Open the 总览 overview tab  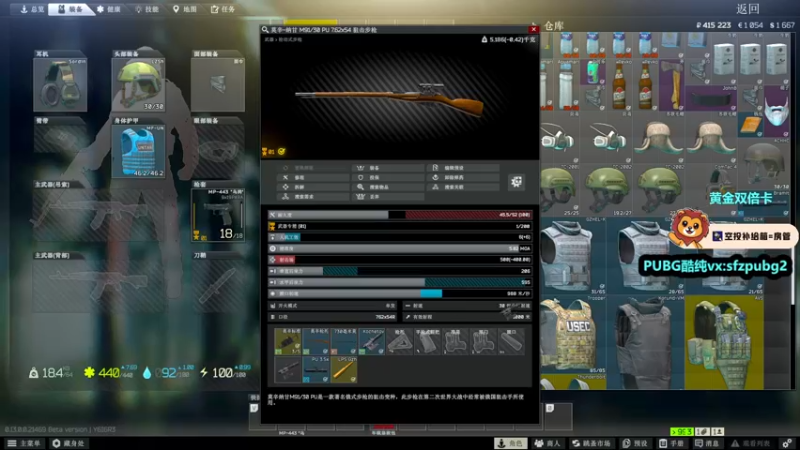click(x=32, y=9)
